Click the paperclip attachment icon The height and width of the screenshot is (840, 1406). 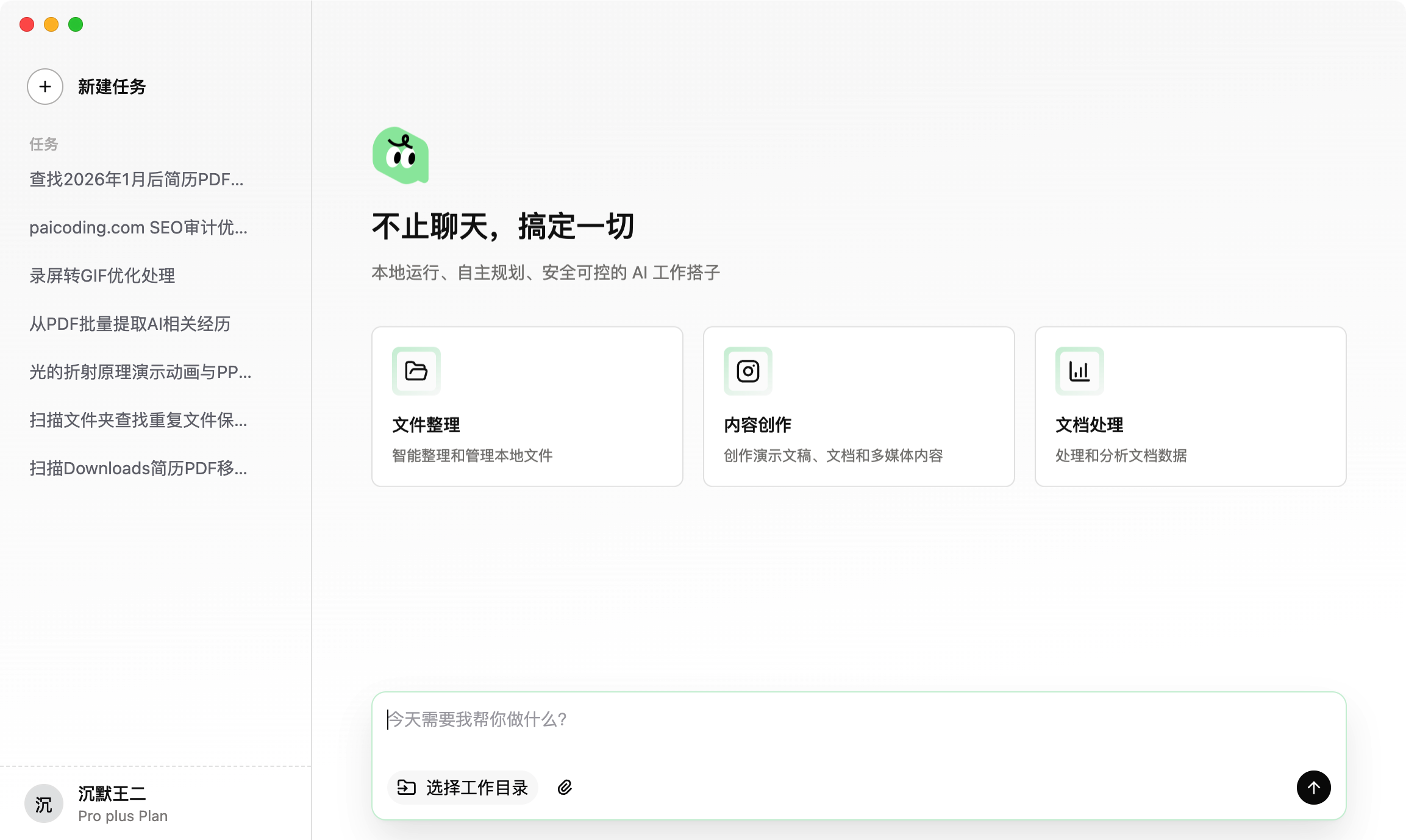565,788
